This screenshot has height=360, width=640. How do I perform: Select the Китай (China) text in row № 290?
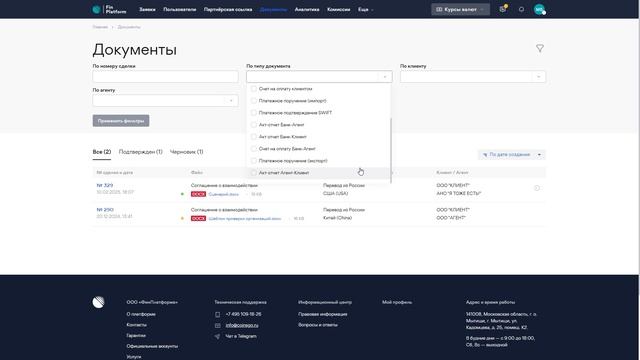pyautogui.click(x=337, y=218)
